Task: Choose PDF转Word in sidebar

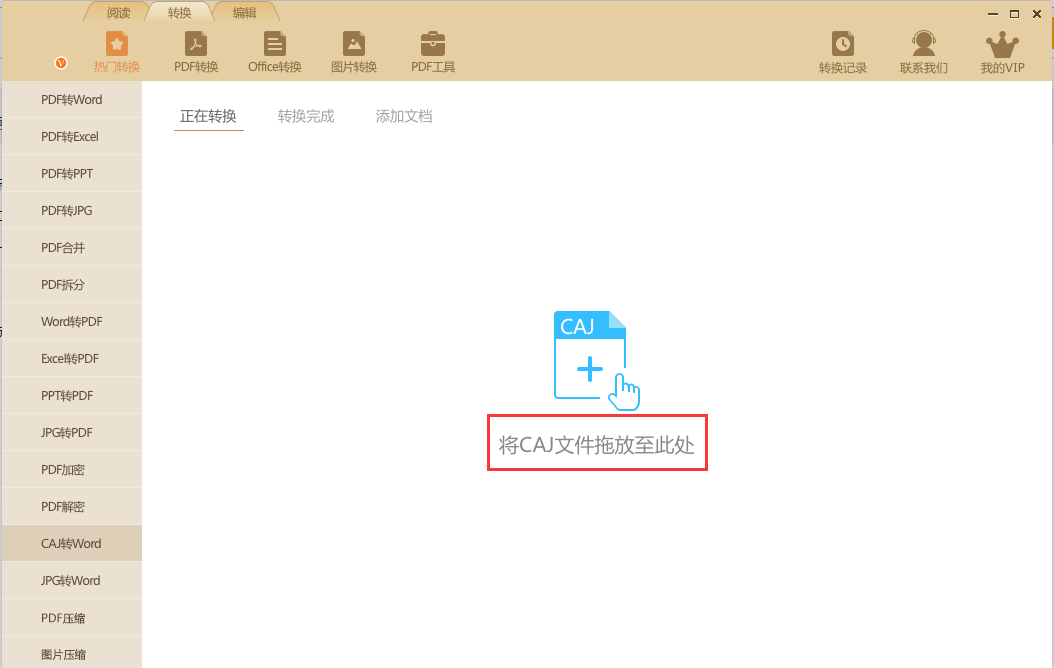Action: pyautogui.click(x=72, y=99)
